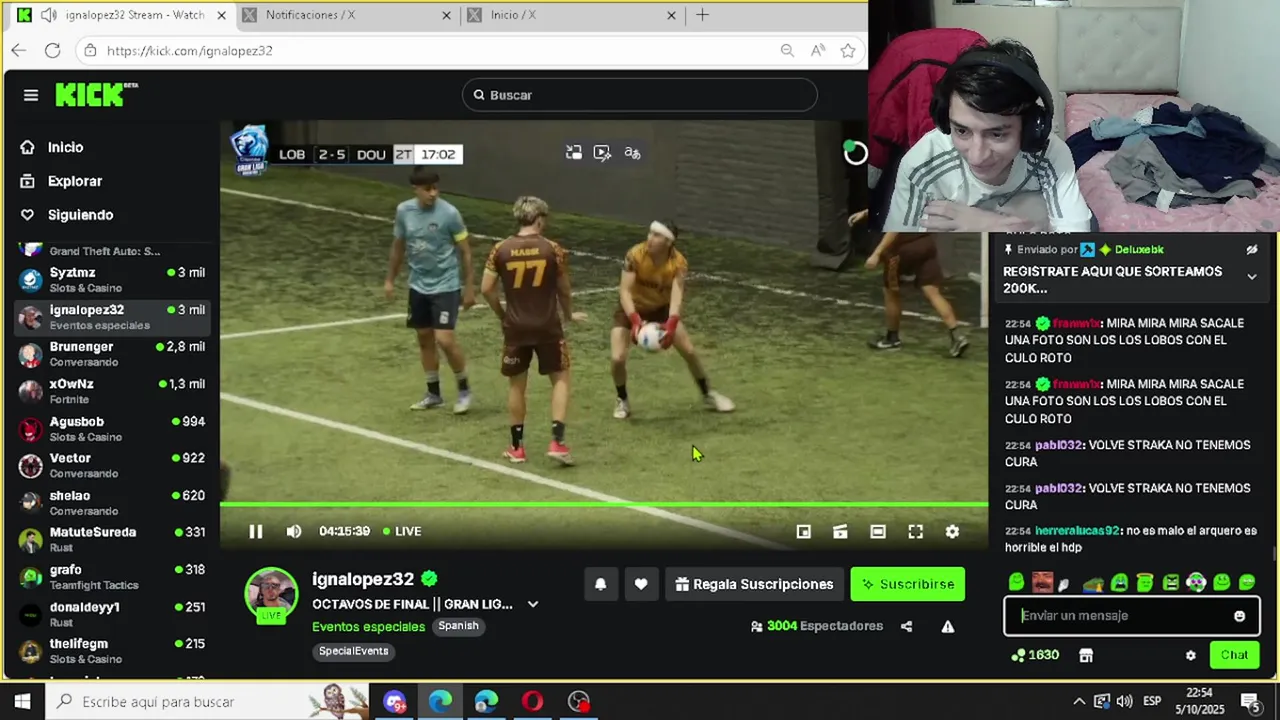Mute the stream volume speaker icon
1280x720 pixels.
(x=293, y=532)
